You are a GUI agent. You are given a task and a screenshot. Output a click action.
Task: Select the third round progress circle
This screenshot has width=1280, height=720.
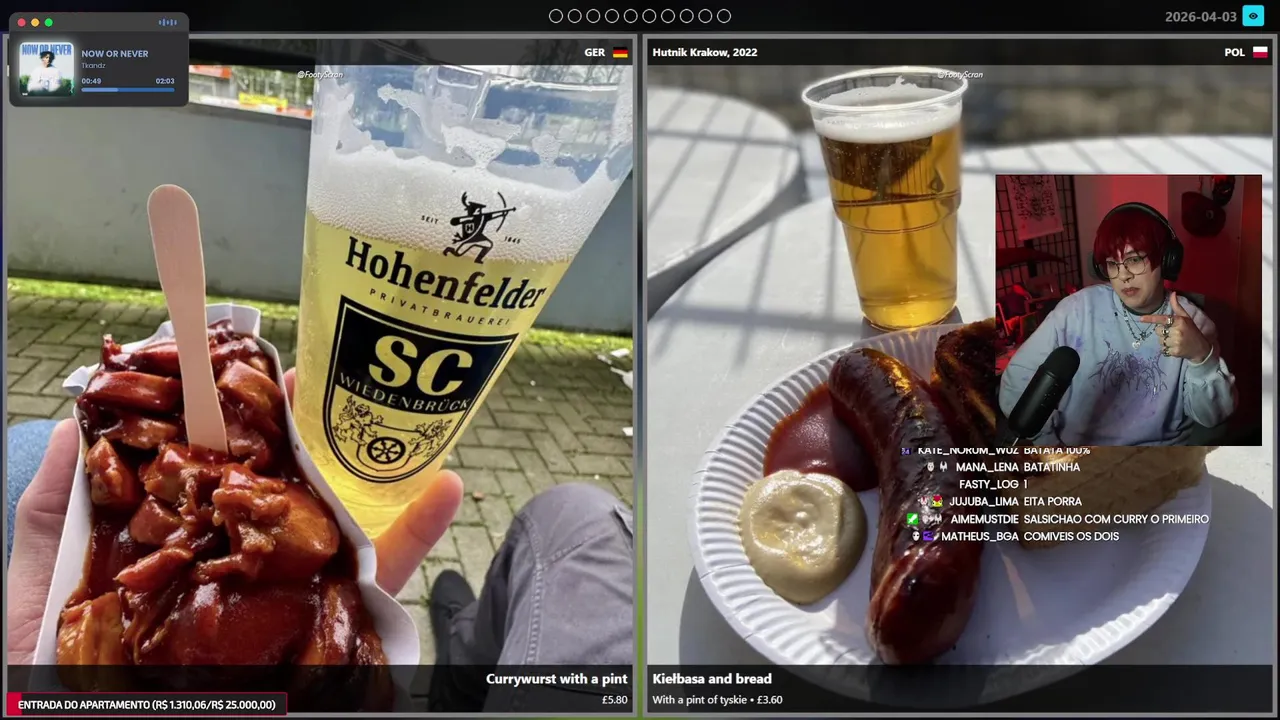click(593, 16)
